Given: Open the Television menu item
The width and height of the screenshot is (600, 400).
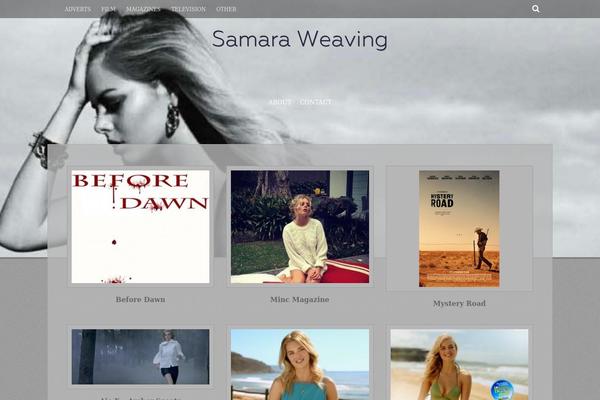Looking at the screenshot, I should (x=188, y=9).
